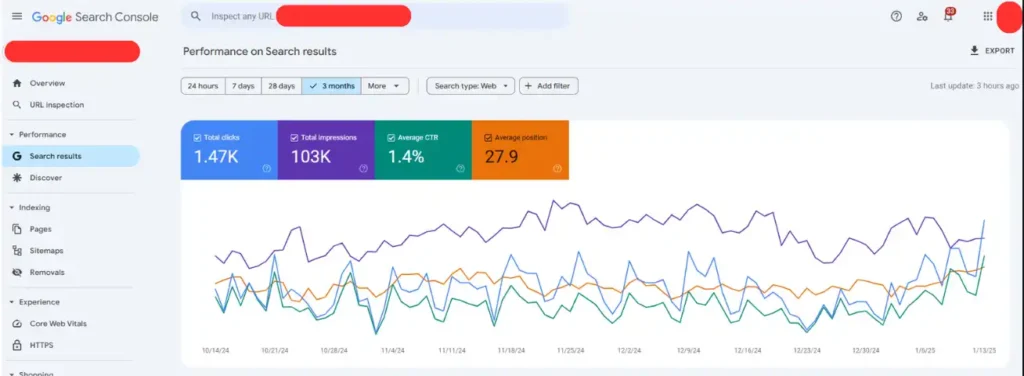Click the help icon on Total clicks card

[x=266, y=168]
